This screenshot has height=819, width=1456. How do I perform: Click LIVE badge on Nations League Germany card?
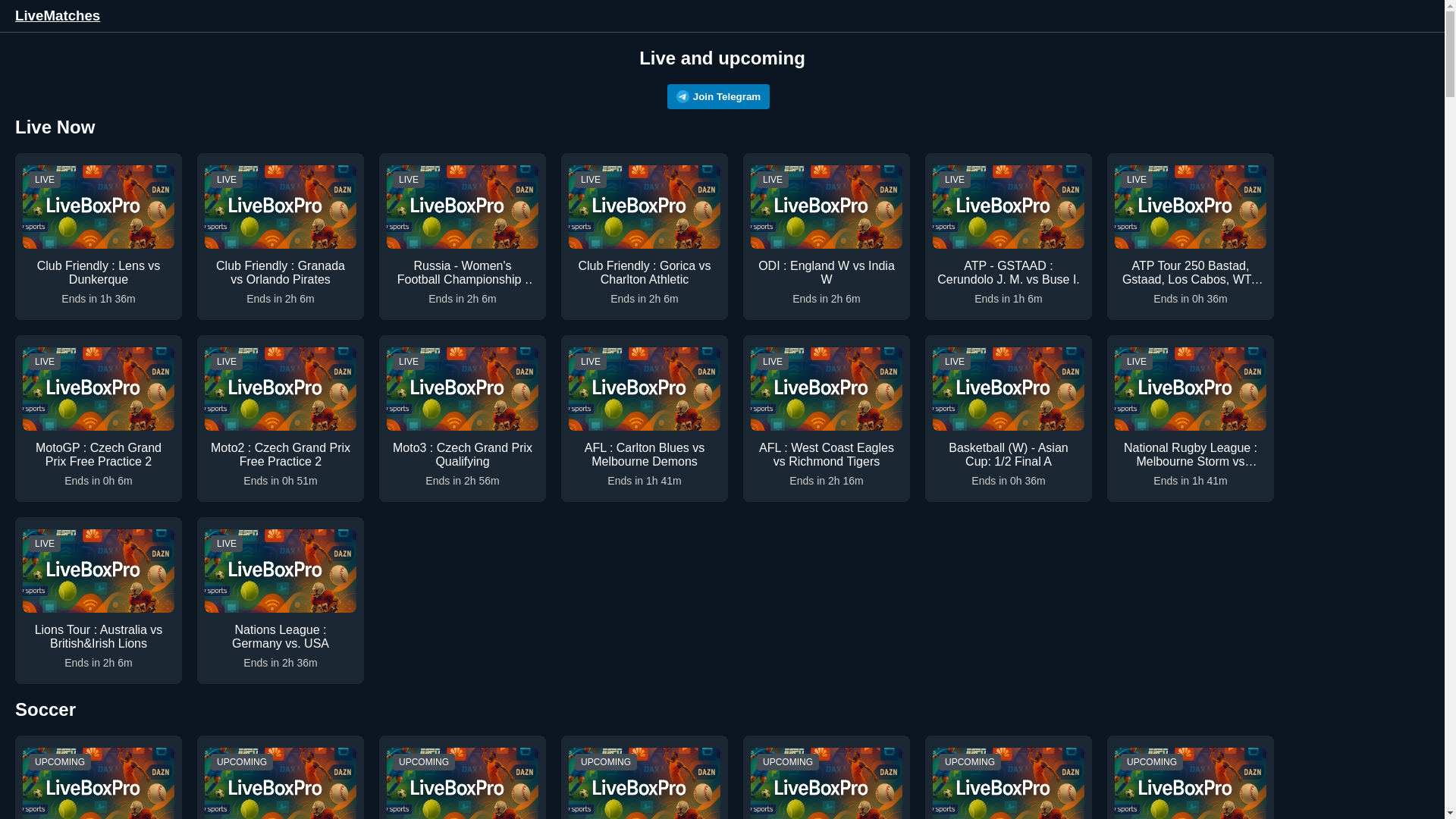click(x=227, y=544)
